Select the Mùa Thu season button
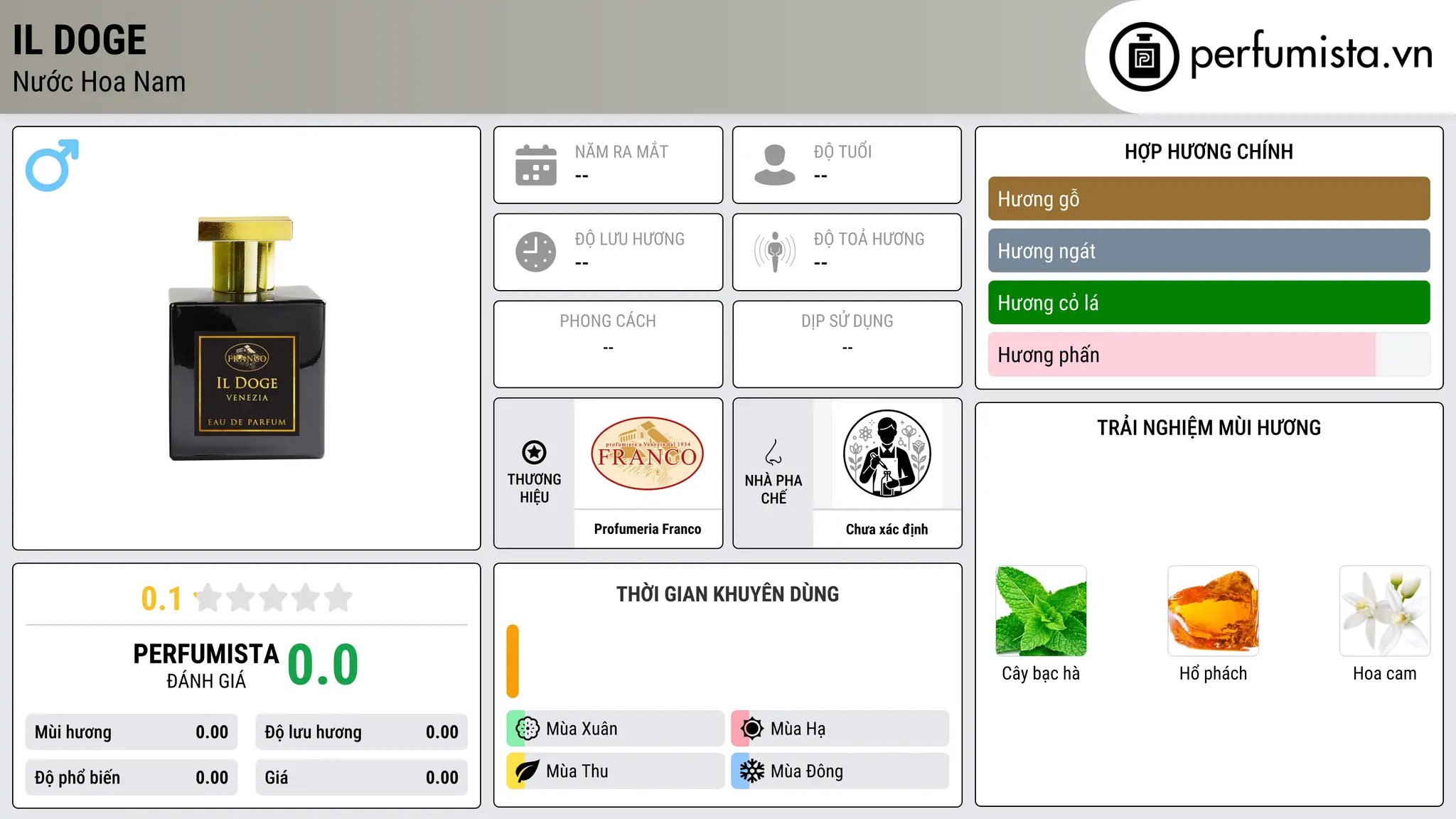 [x=615, y=771]
